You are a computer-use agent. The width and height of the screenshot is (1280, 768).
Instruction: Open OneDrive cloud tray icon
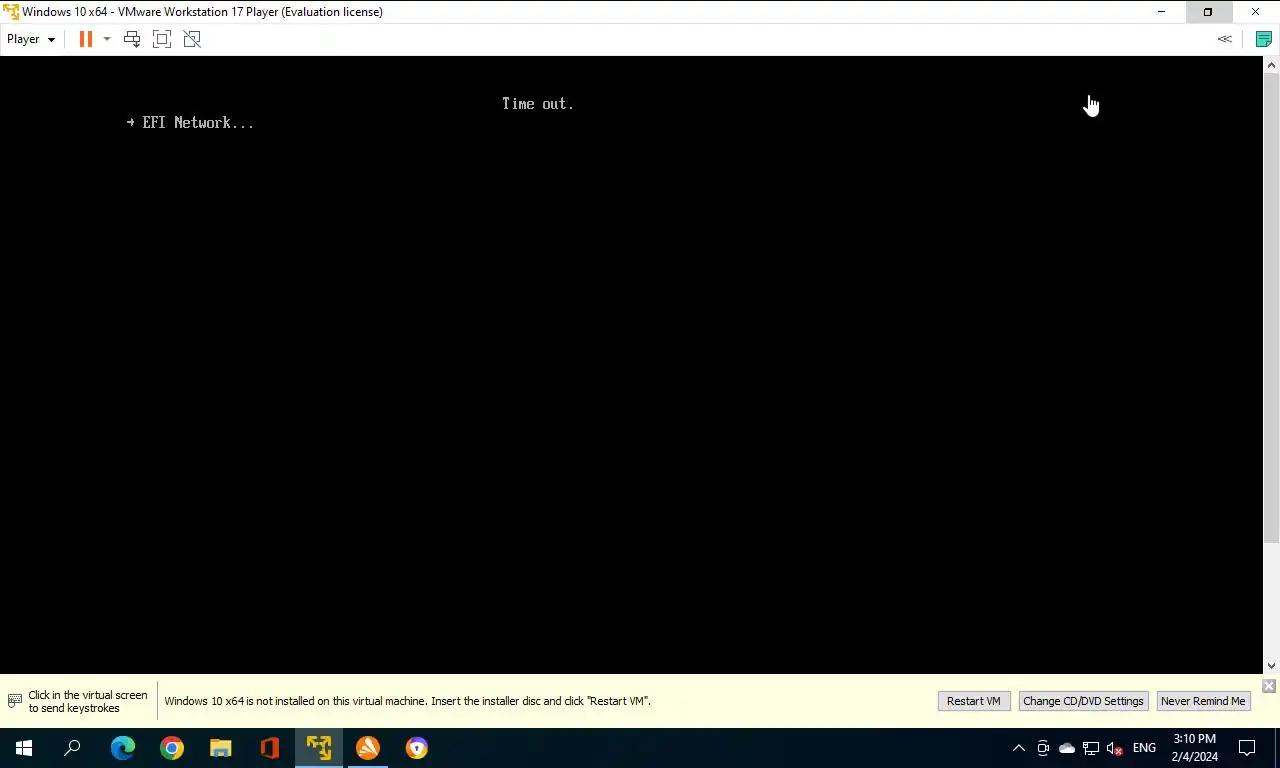1067,748
